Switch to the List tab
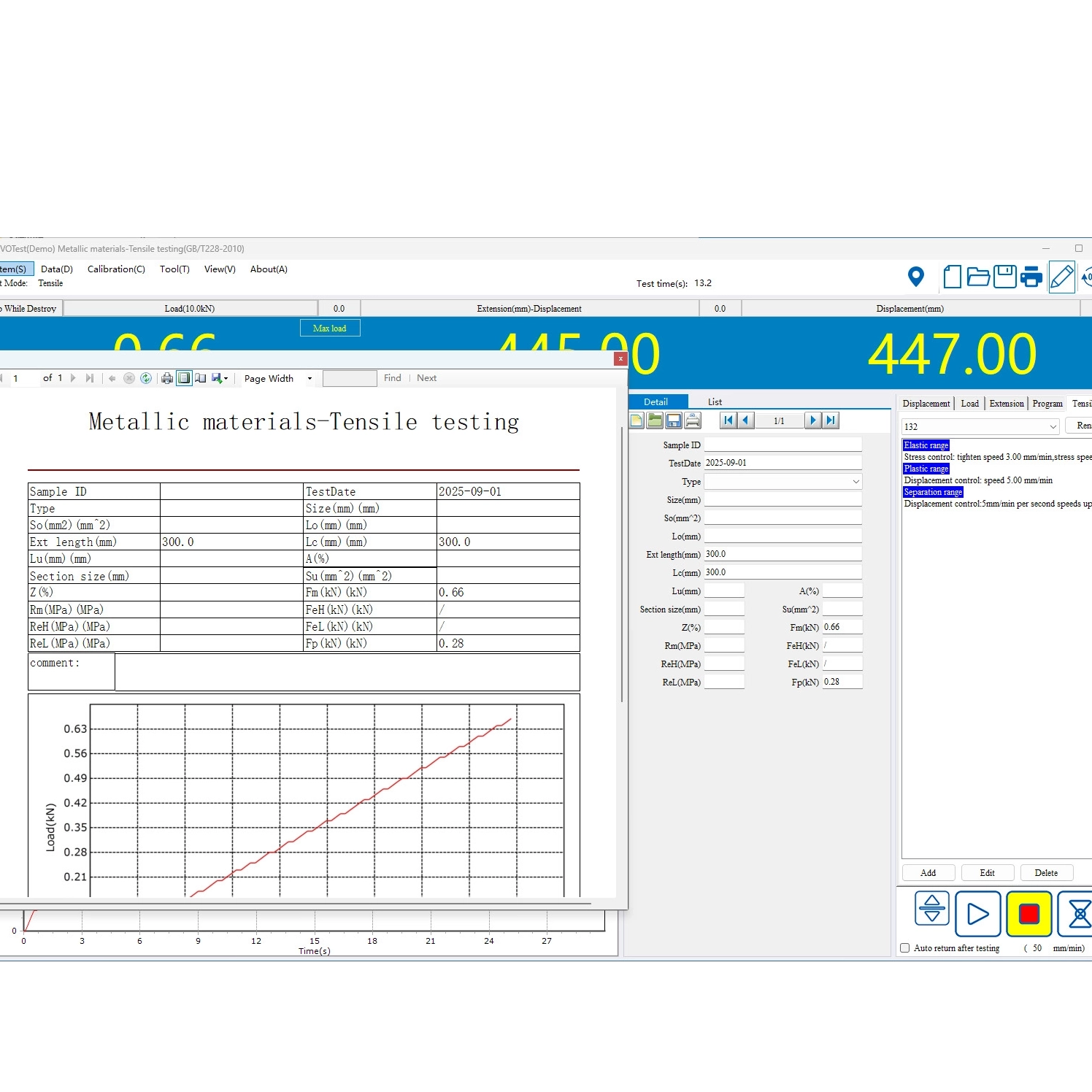1092x1092 pixels. (x=715, y=401)
